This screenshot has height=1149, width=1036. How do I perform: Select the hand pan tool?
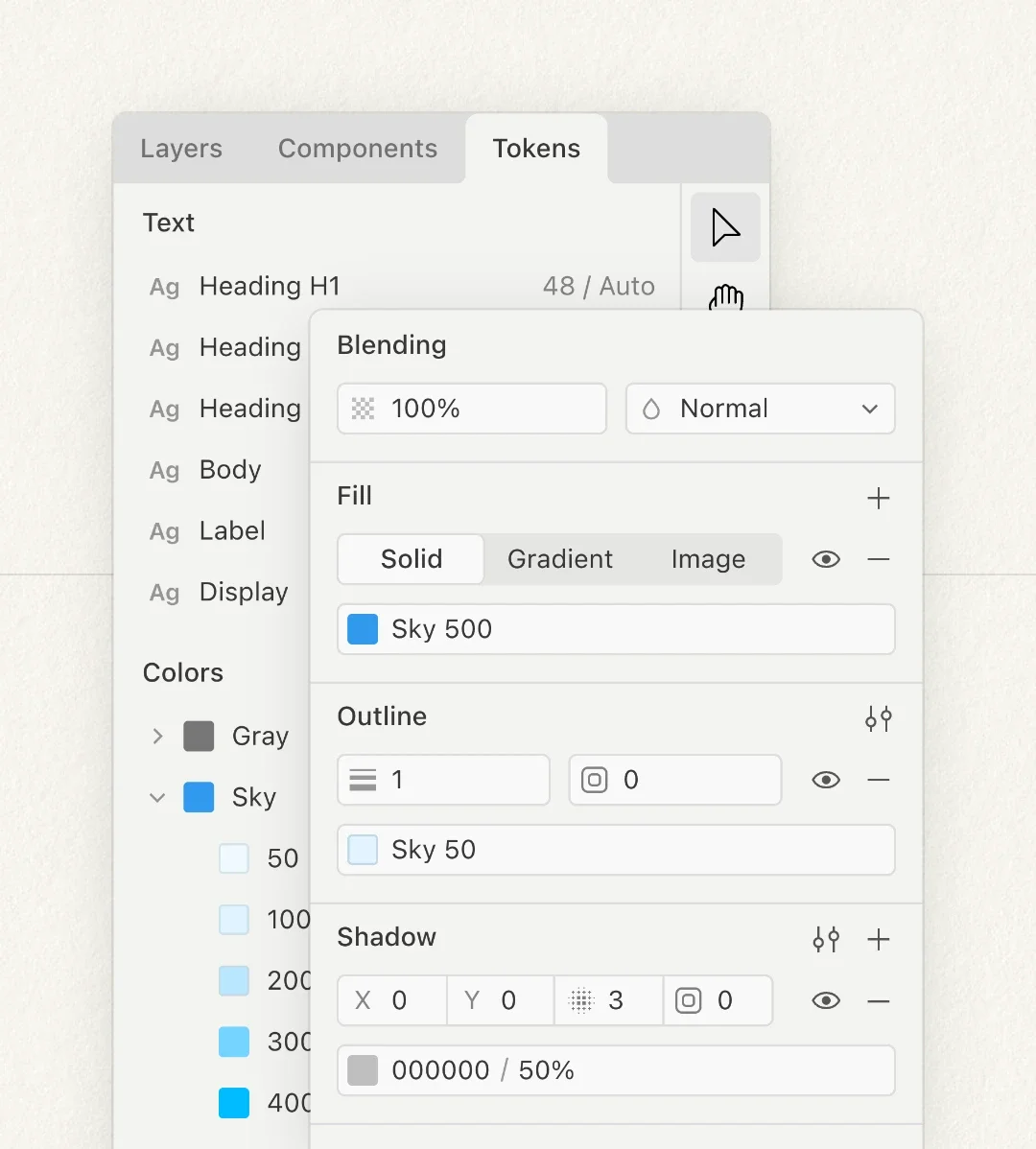[724, 298]
